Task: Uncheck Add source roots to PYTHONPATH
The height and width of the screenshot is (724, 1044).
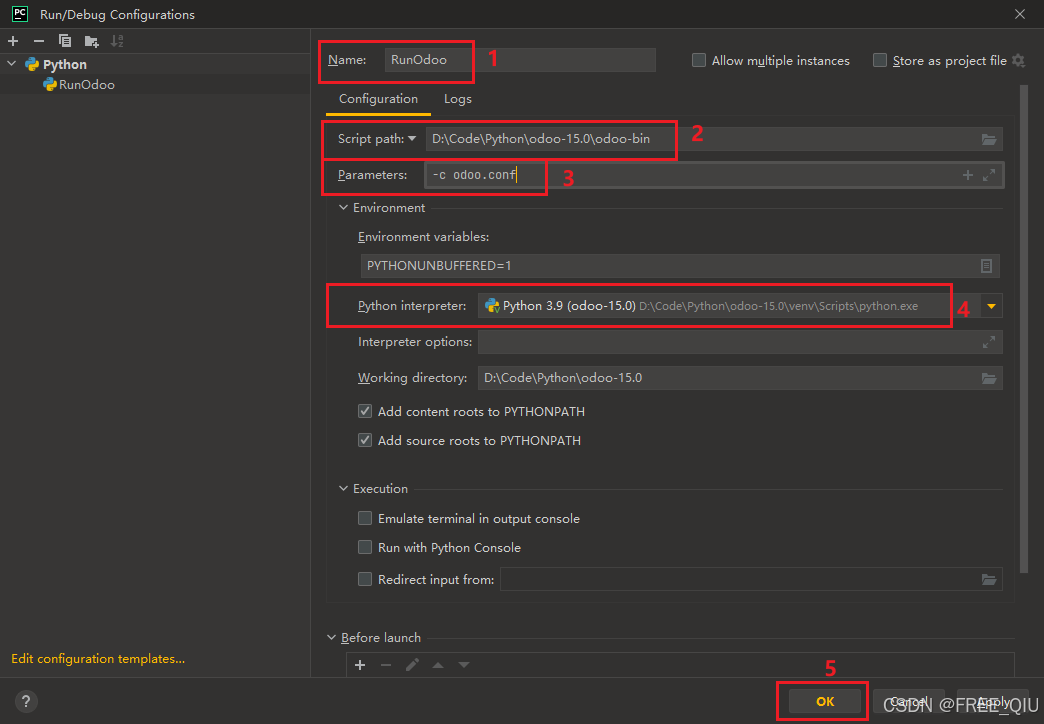Action: coord(365,440)
